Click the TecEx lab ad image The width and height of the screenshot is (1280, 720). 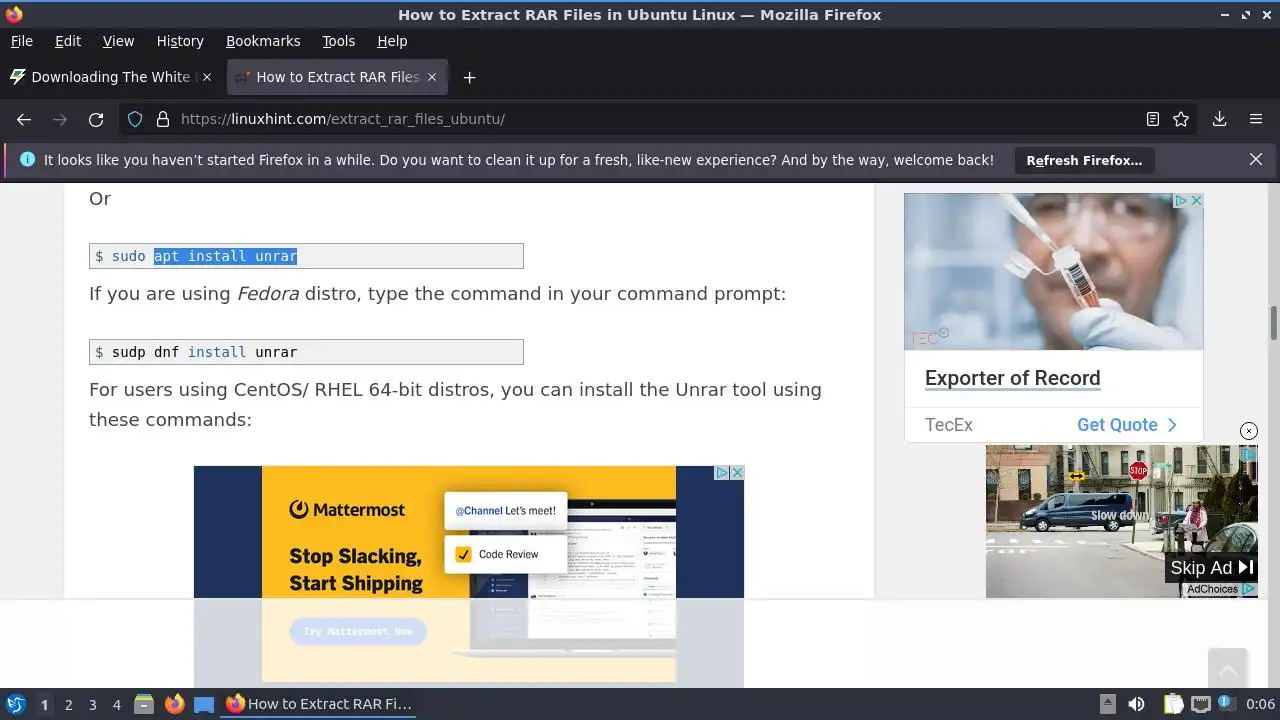(x=1054, y=271)
